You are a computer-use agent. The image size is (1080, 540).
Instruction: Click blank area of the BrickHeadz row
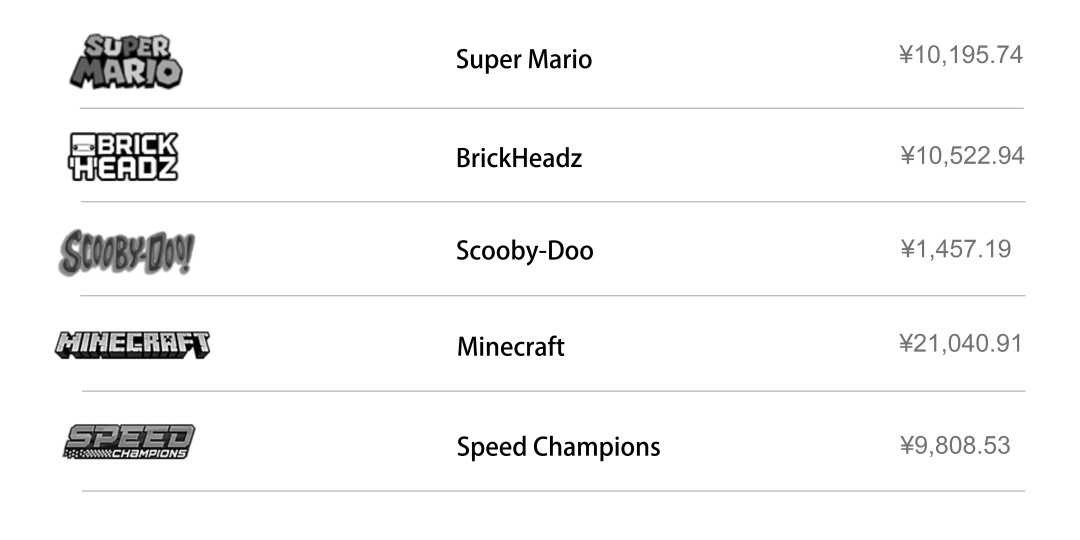[x=740, y=157]
